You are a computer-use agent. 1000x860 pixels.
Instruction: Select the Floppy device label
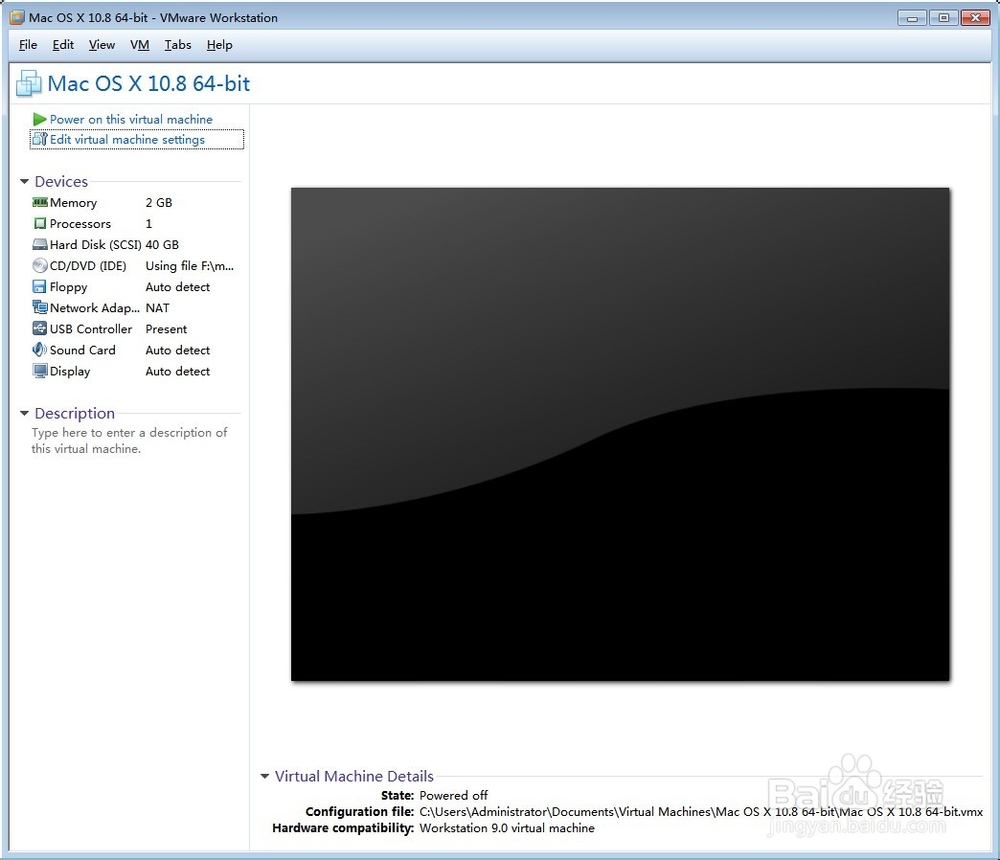pos(68,287)
